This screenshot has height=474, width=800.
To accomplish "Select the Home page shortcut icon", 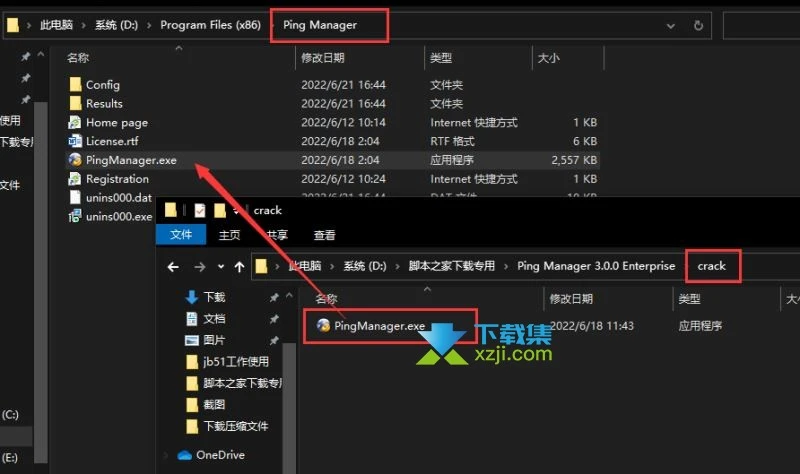I will click(x=75, y=122).
